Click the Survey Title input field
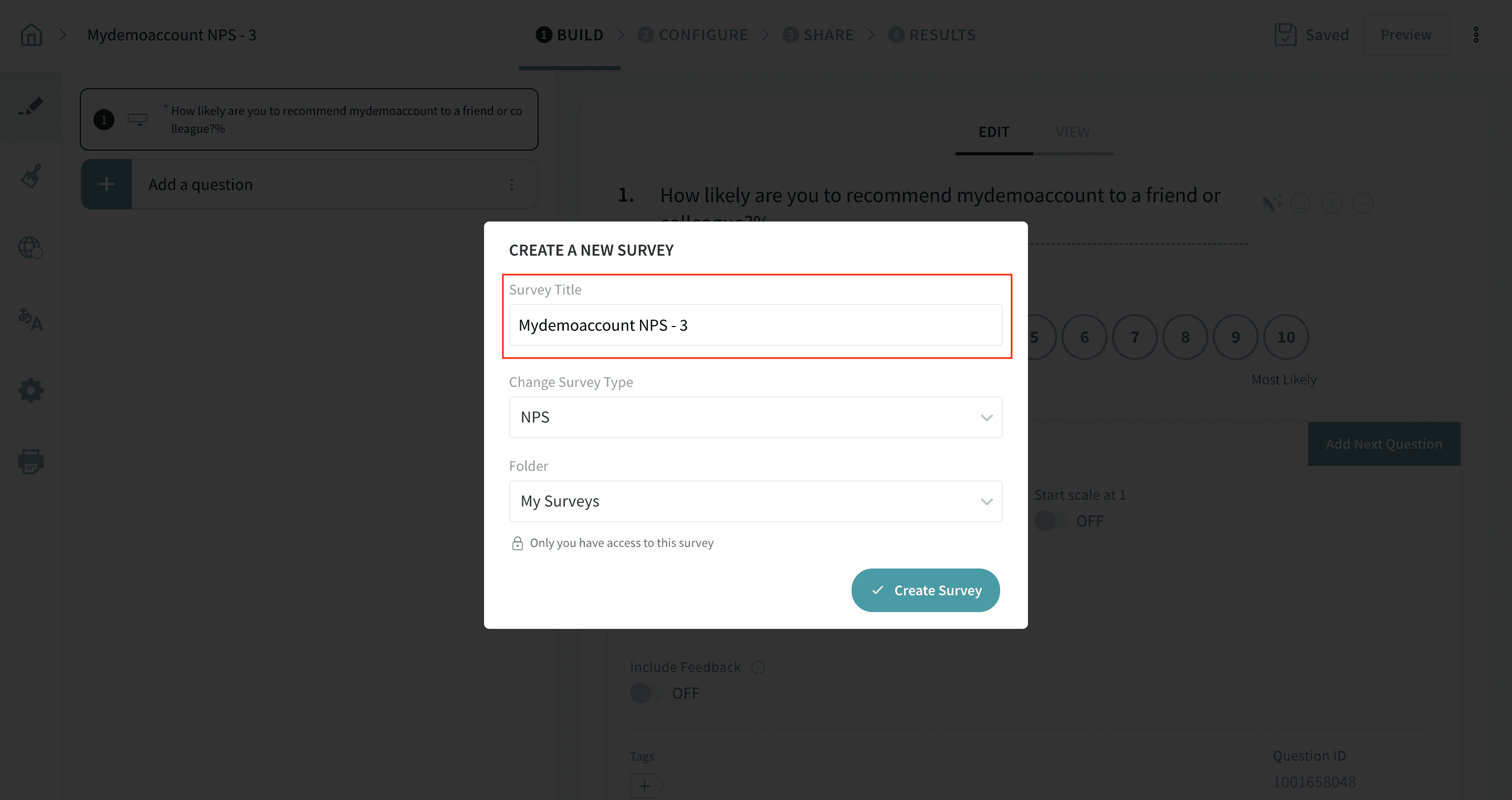 click(755, 325)
